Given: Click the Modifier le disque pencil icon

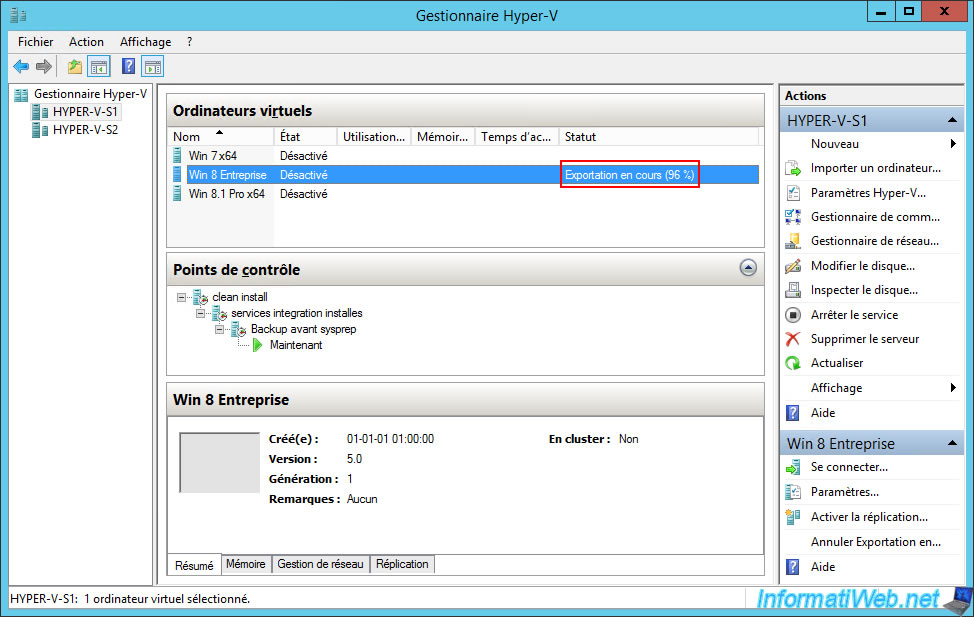Looking at the screenshot, I should (793, 266).
